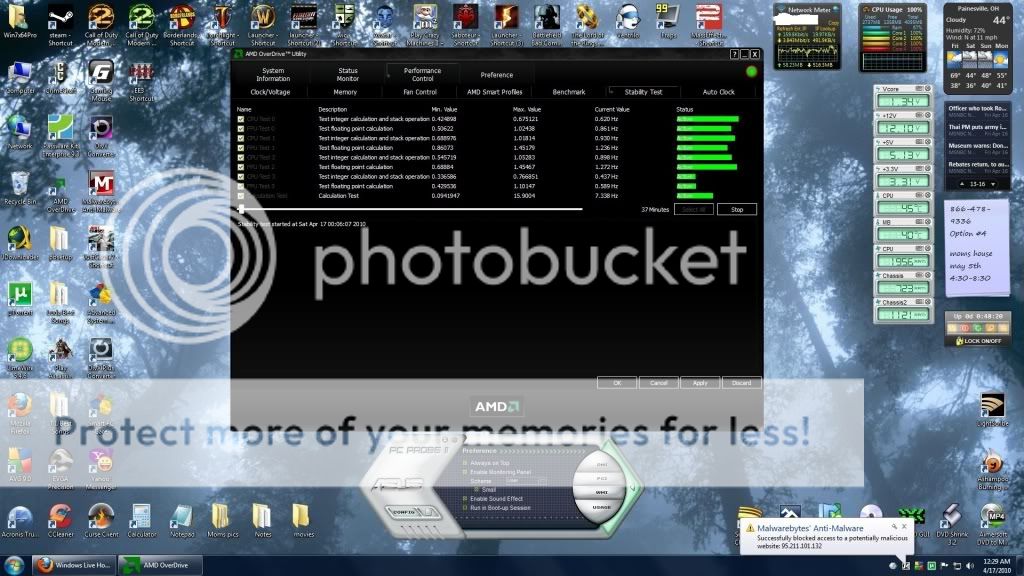The width and height of the screenshot is (1024, 576).
Task: Open the Computer desktop icon
Action: 20,78
